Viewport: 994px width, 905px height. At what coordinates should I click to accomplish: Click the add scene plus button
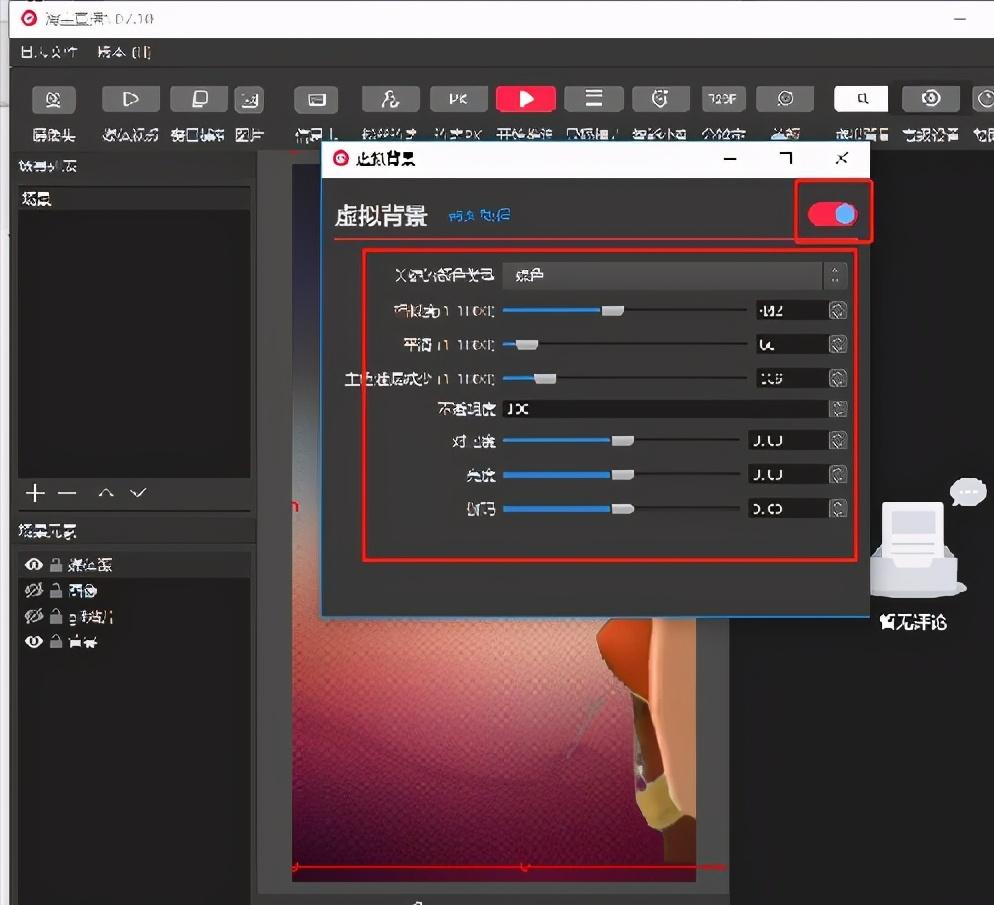(x=34, y=493)
